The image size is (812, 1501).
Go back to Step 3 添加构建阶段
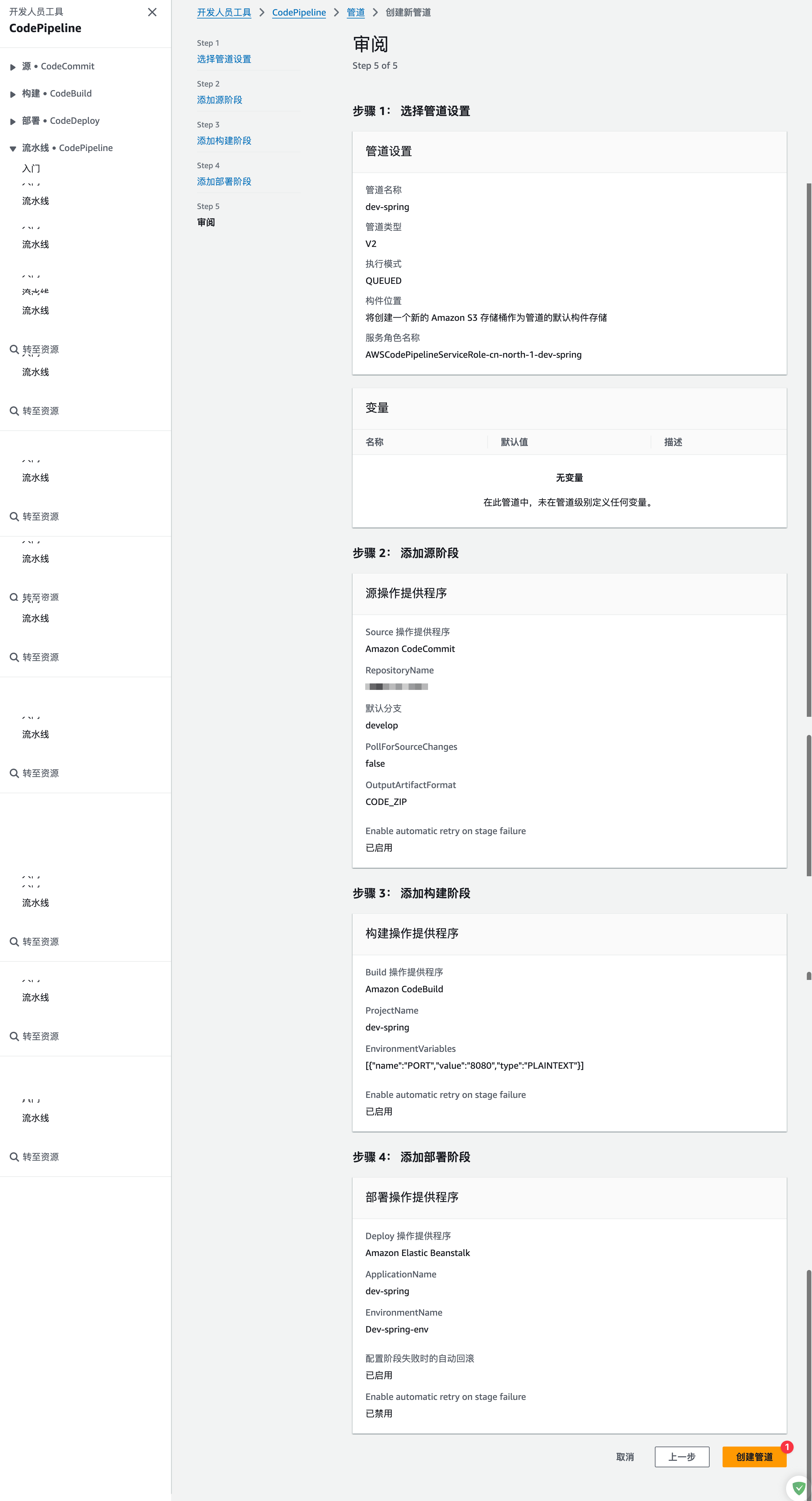[x=224, y=140]
